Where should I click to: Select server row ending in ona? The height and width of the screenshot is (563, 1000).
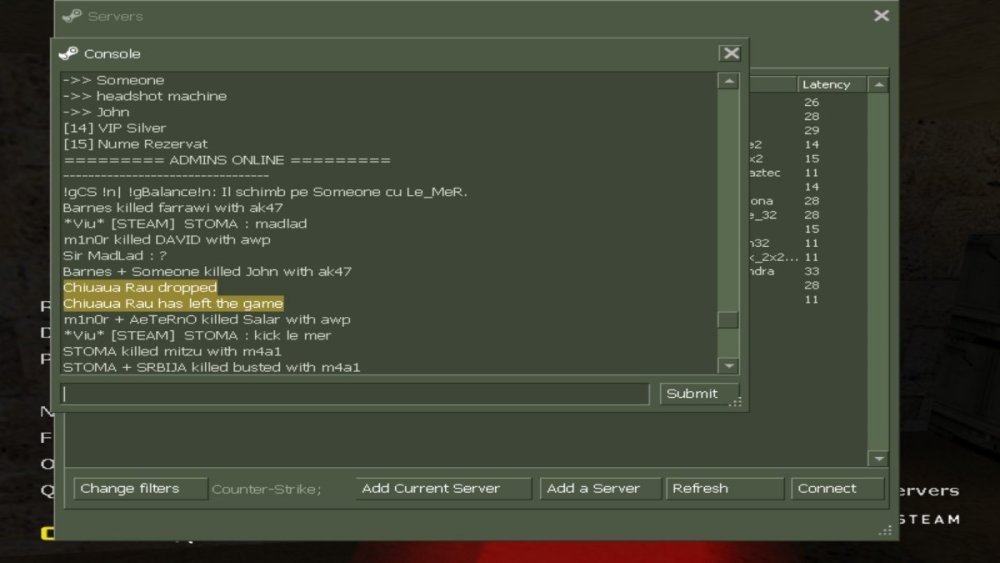[x=808, y=201]
